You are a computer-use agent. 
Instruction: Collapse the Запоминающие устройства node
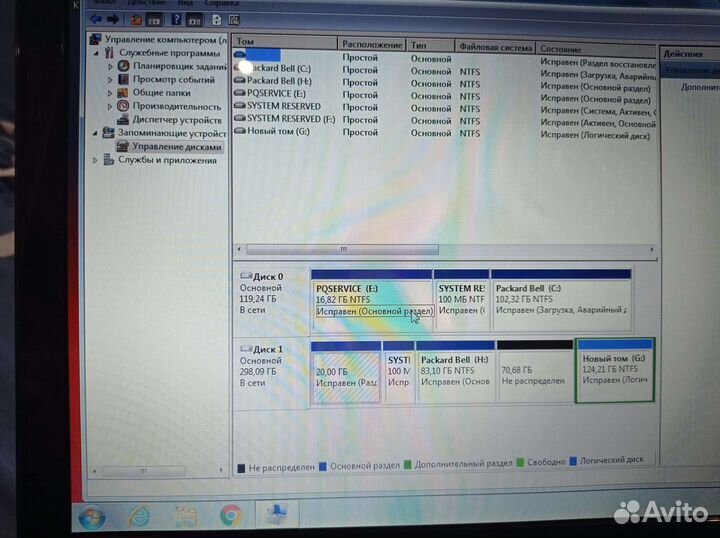click(x=96, y=134)
